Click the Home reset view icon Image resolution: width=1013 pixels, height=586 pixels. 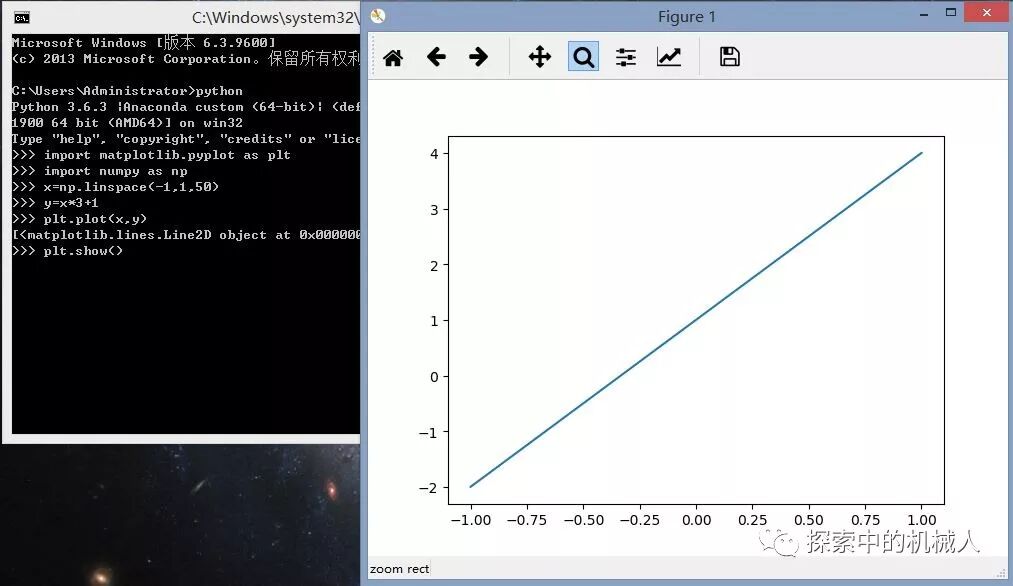click(392, 57)
